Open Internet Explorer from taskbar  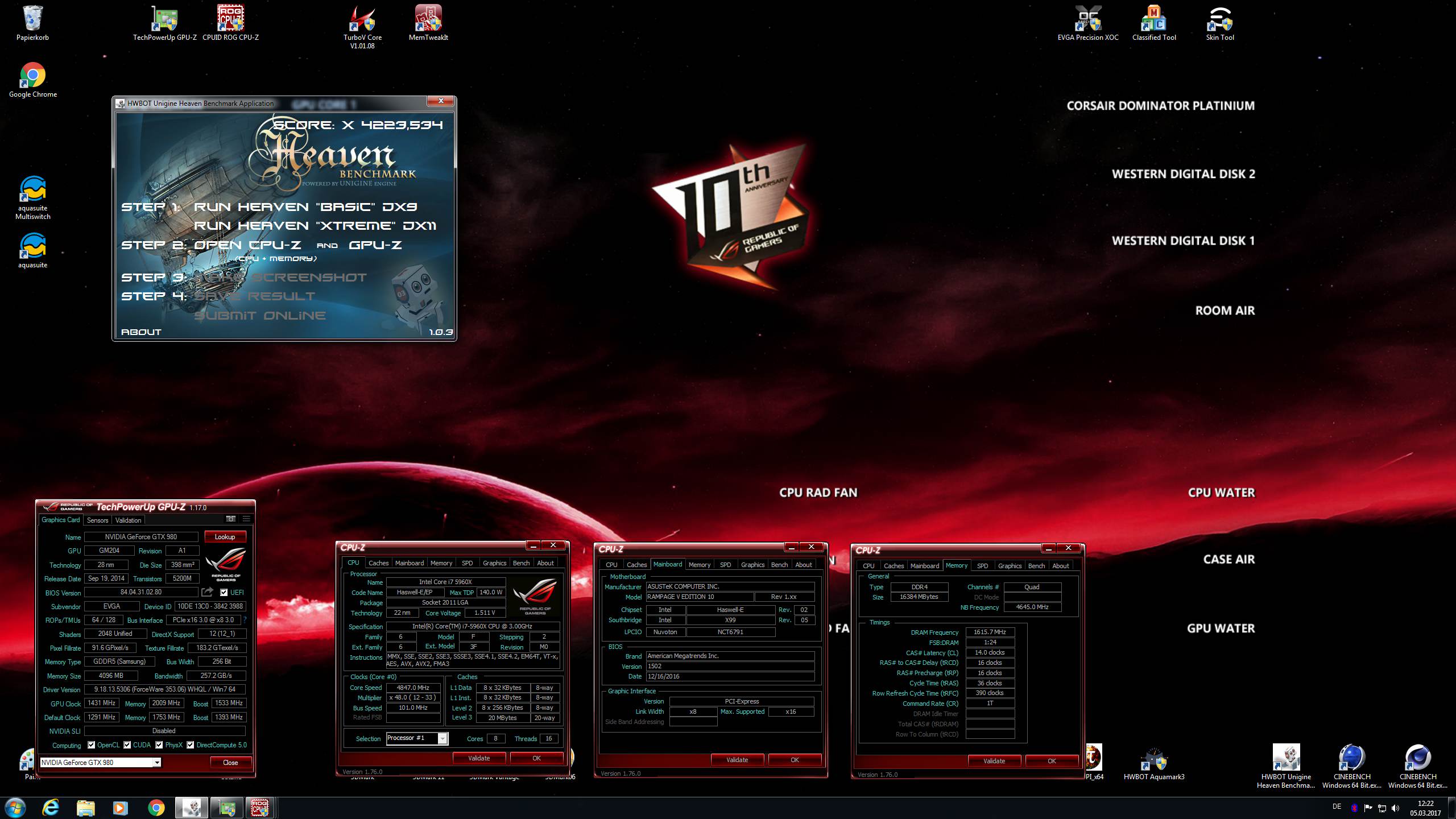[x=51, y=808]
